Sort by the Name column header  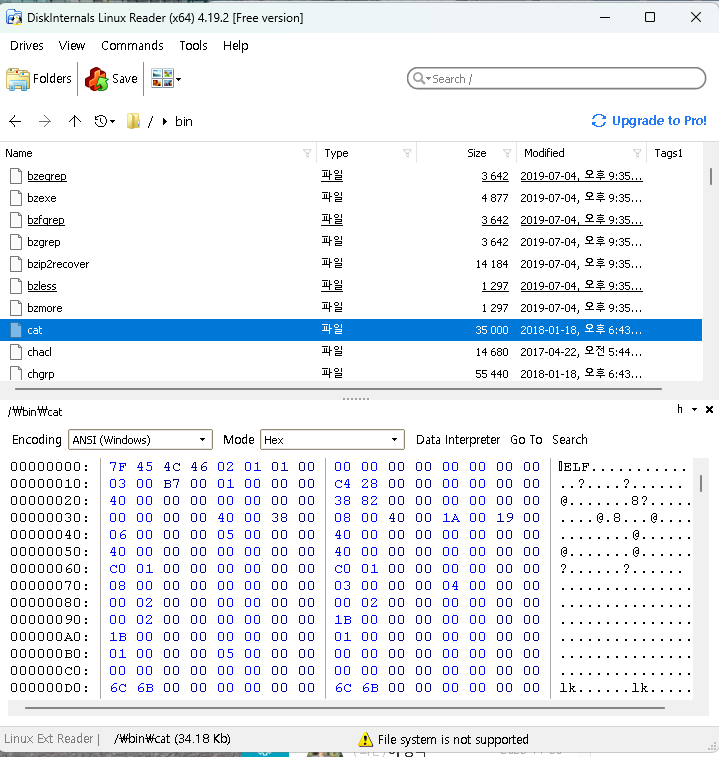click(19, 153)
